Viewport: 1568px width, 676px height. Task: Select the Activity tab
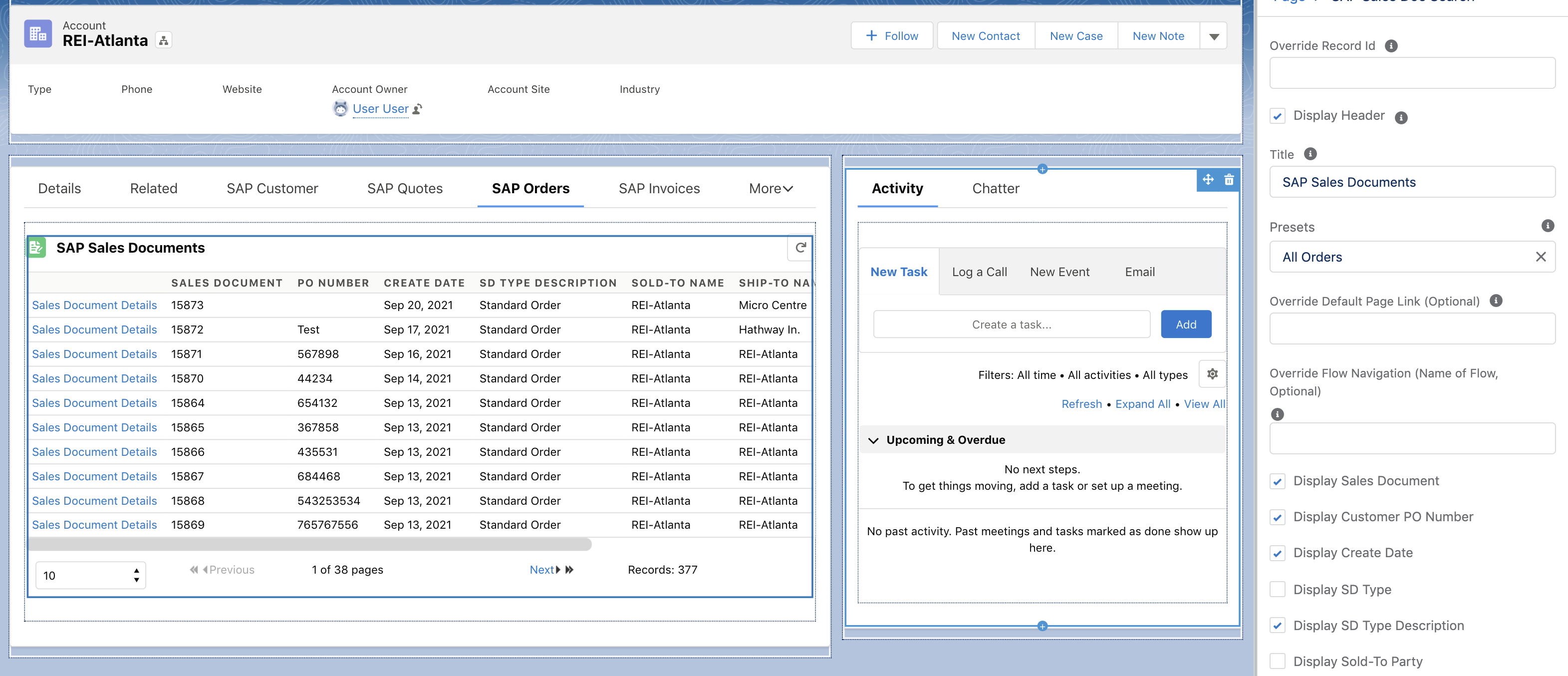tap(897, 189)
